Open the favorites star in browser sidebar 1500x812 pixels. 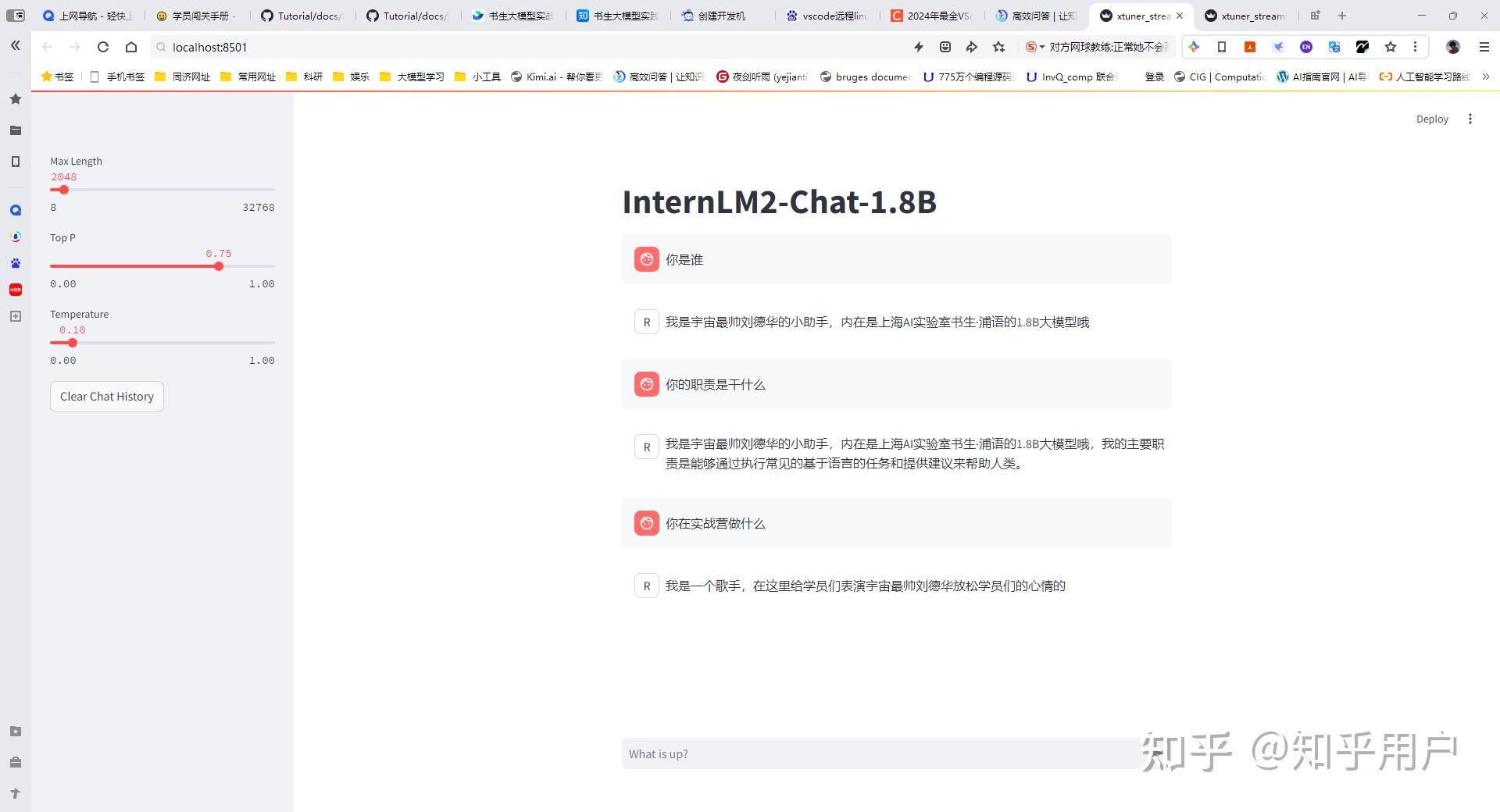pyautogui.click(x=16, y=99)
